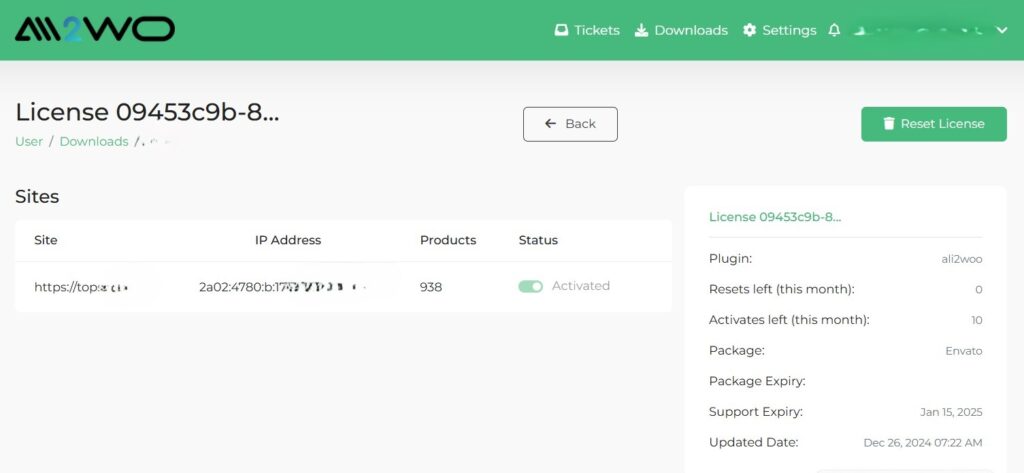The height and width of the screenshot is (473, 1024).
Task: Click the Downloads arrow icon in the header
Action: tap(642, 30)
